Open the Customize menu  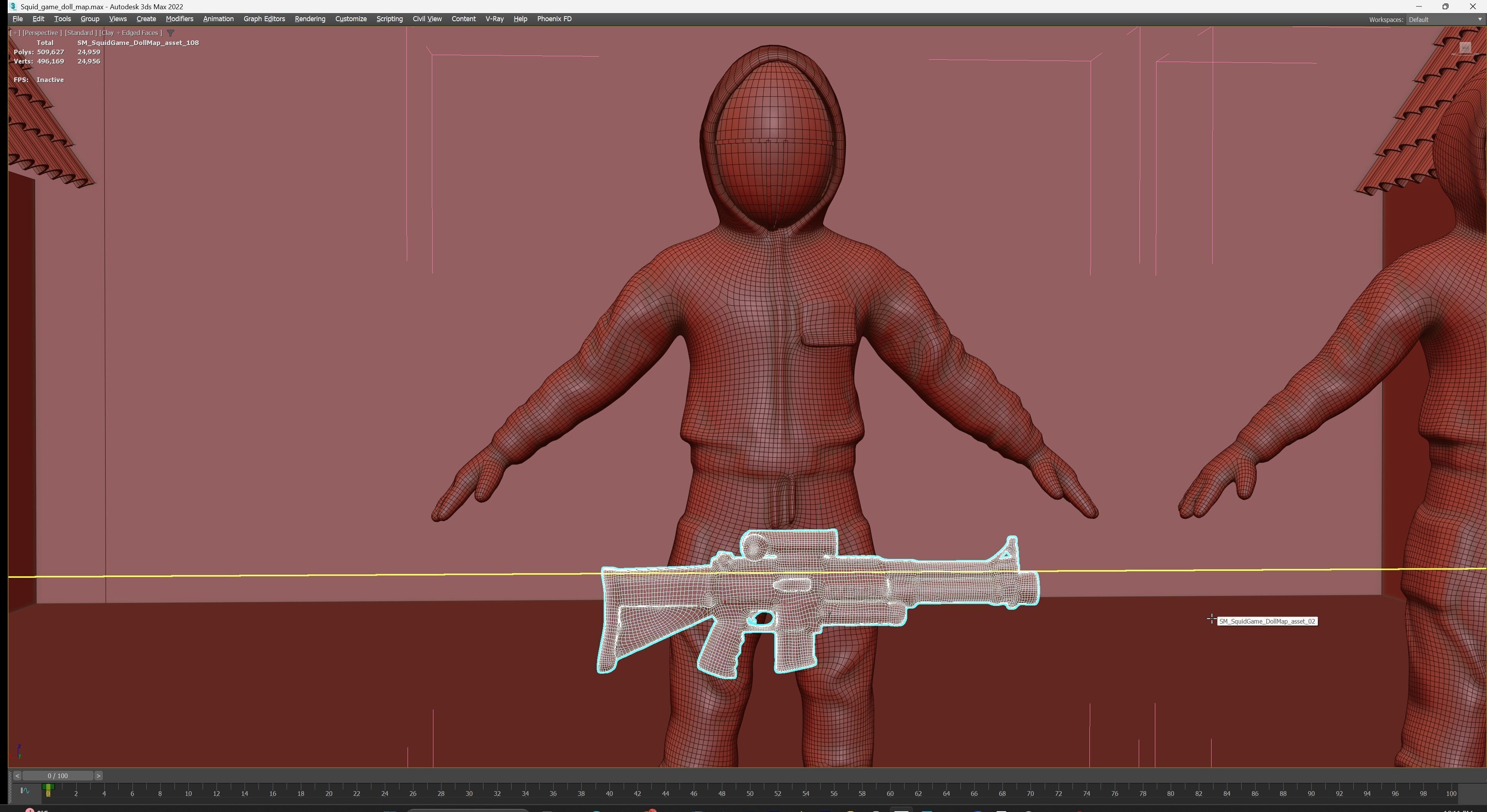tap(351, 19)
